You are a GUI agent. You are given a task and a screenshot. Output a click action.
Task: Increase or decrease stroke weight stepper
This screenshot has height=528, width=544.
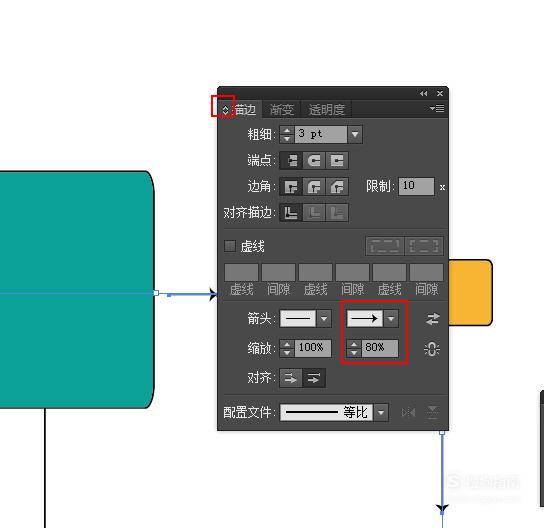click(x=287, y=134)
